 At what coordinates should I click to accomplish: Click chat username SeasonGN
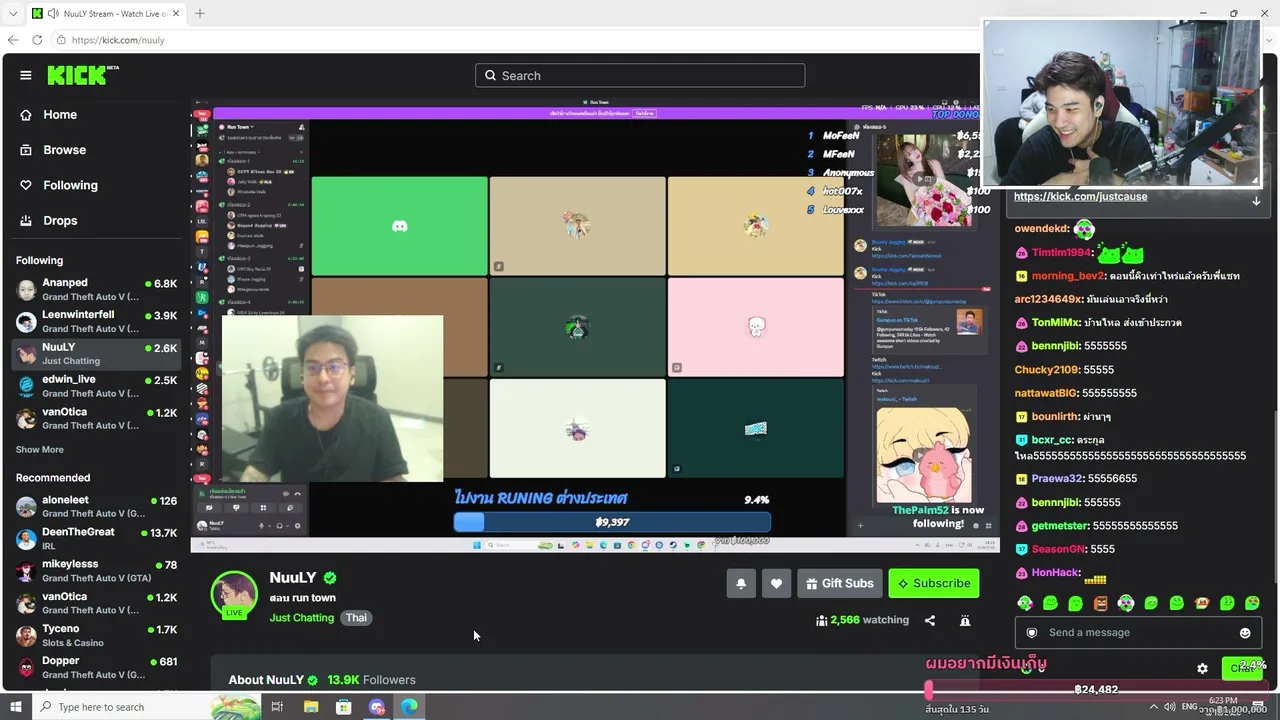click(x=1059, y=549)
